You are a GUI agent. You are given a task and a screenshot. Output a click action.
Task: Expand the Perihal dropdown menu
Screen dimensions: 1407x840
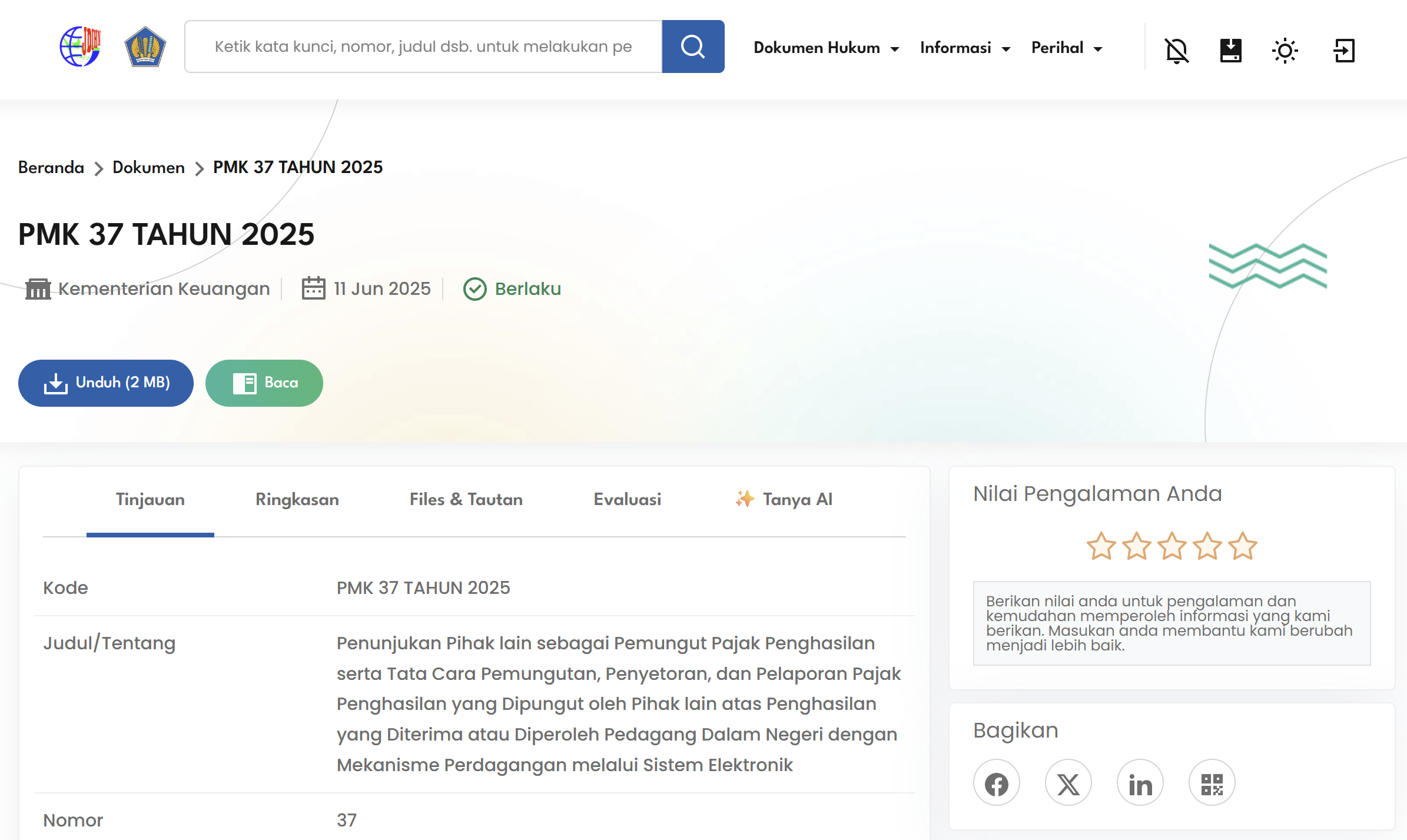coord(1067,48)
